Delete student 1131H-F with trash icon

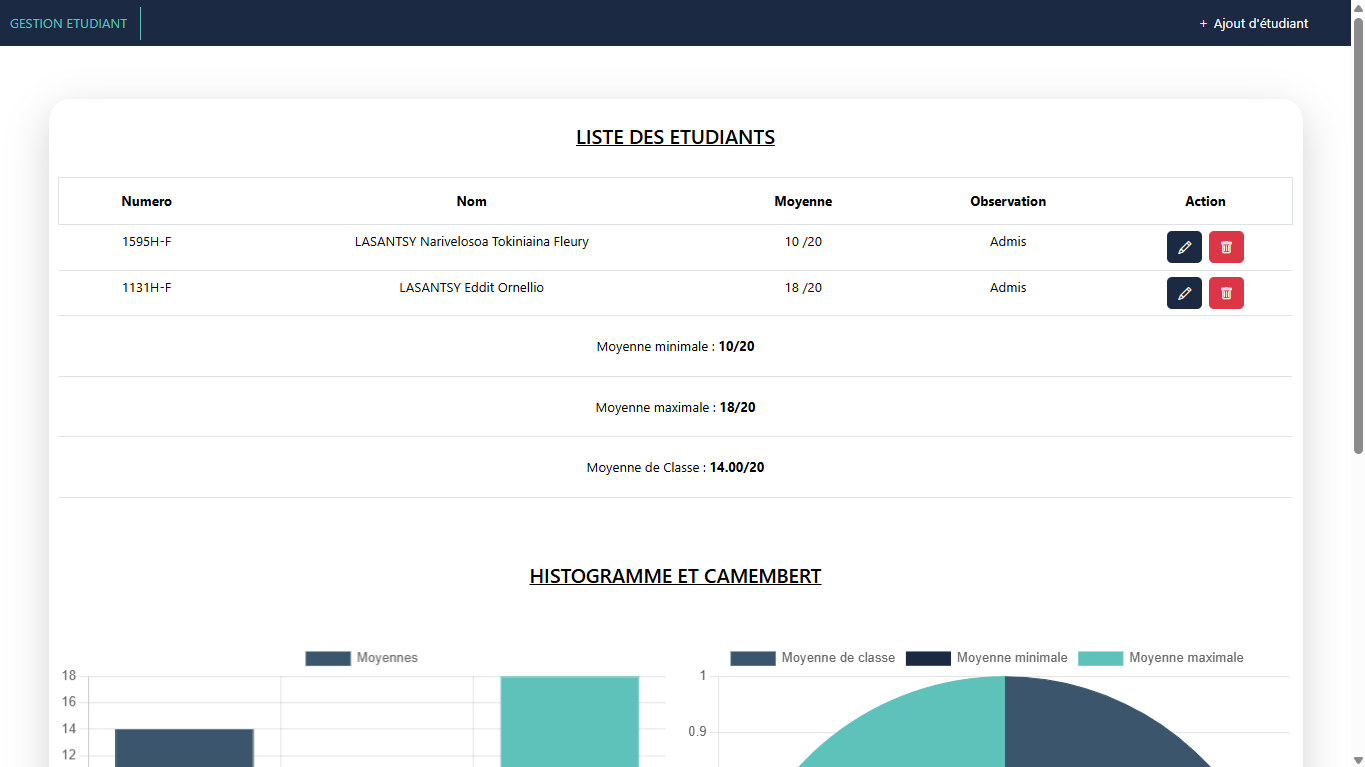tap(1226, 293)
